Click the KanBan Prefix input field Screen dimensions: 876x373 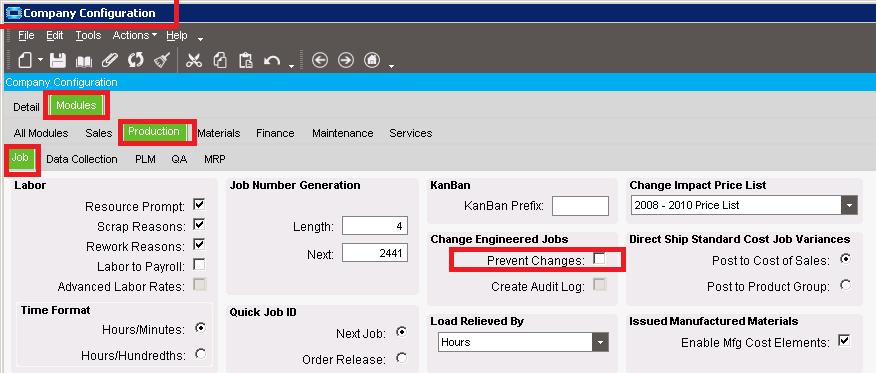point(580,205)
